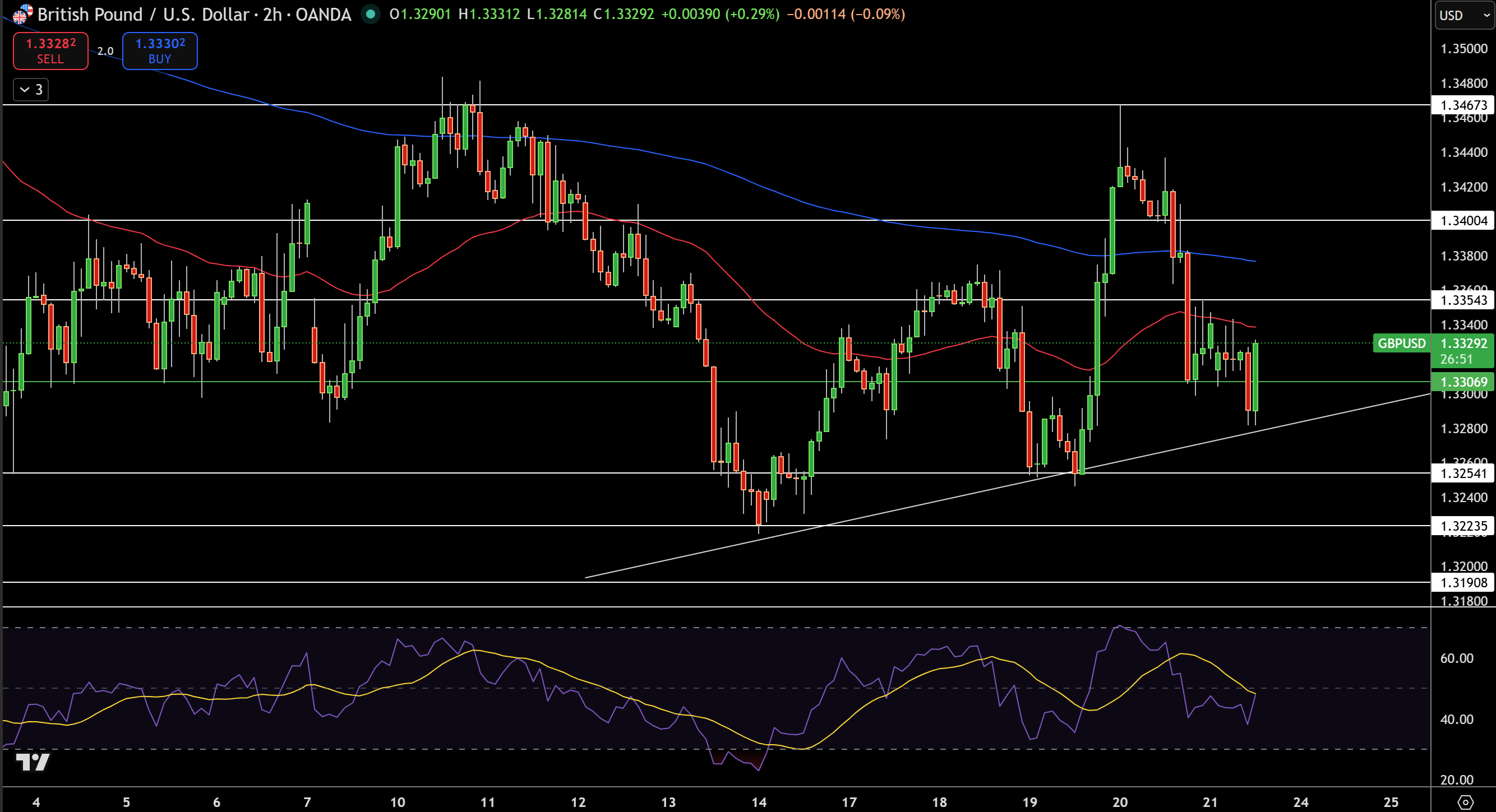Click the +0.00390 (+0.29%) change value
This screenshot has width=1496, height=812.
click(720, 14)
